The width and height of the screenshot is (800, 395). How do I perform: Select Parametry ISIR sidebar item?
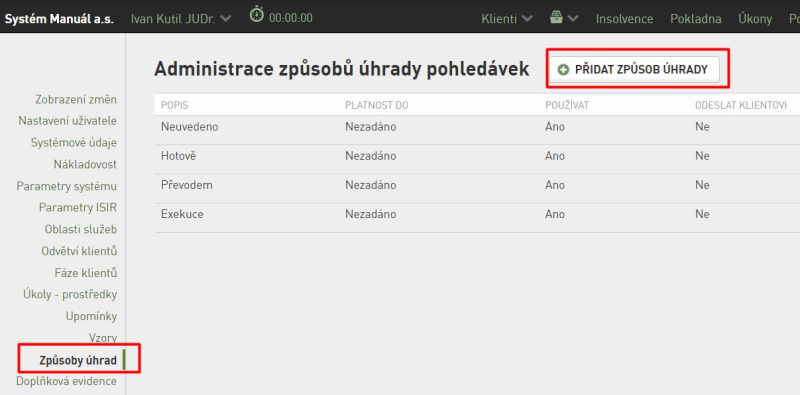(x=78, y=208)
